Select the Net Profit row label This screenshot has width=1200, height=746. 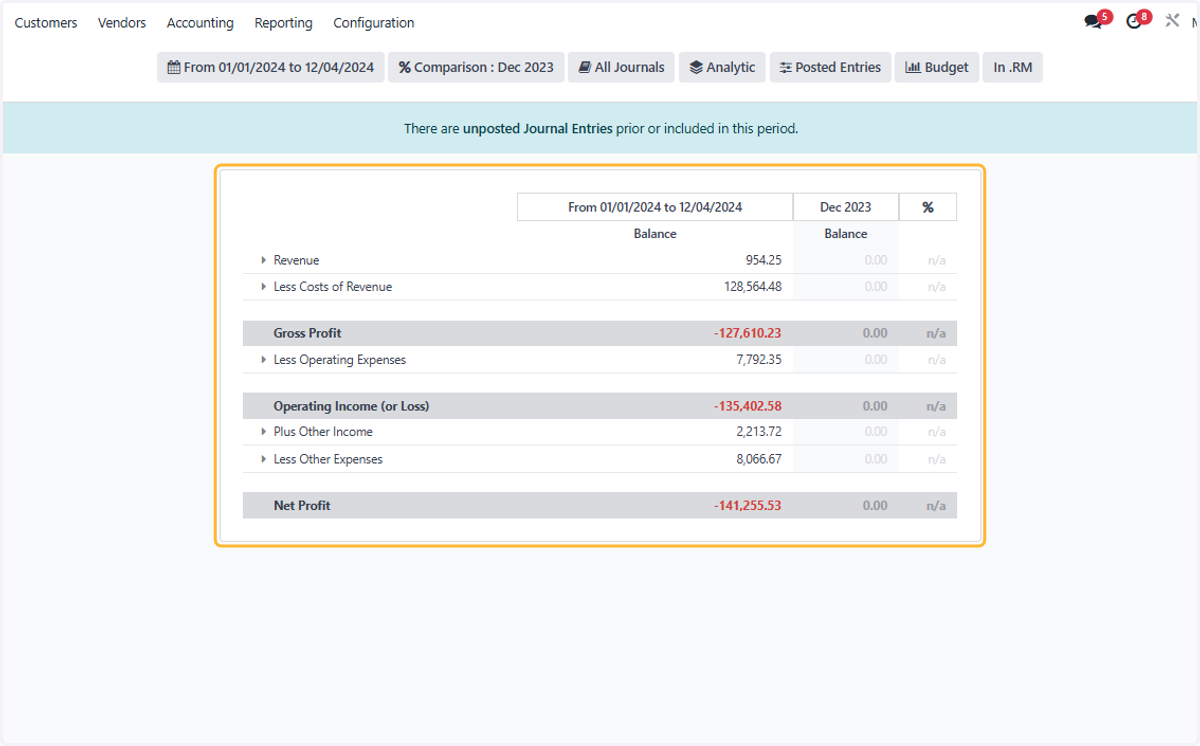click(x=302, y=505)
